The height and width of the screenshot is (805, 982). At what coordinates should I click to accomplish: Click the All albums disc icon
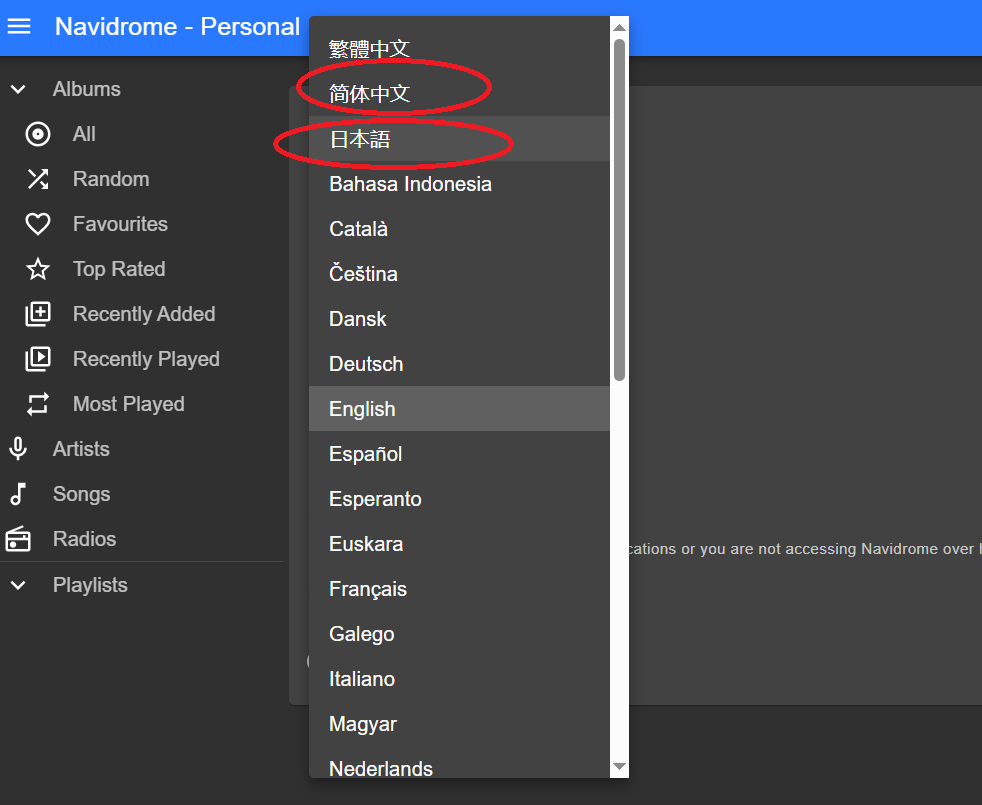38,134
